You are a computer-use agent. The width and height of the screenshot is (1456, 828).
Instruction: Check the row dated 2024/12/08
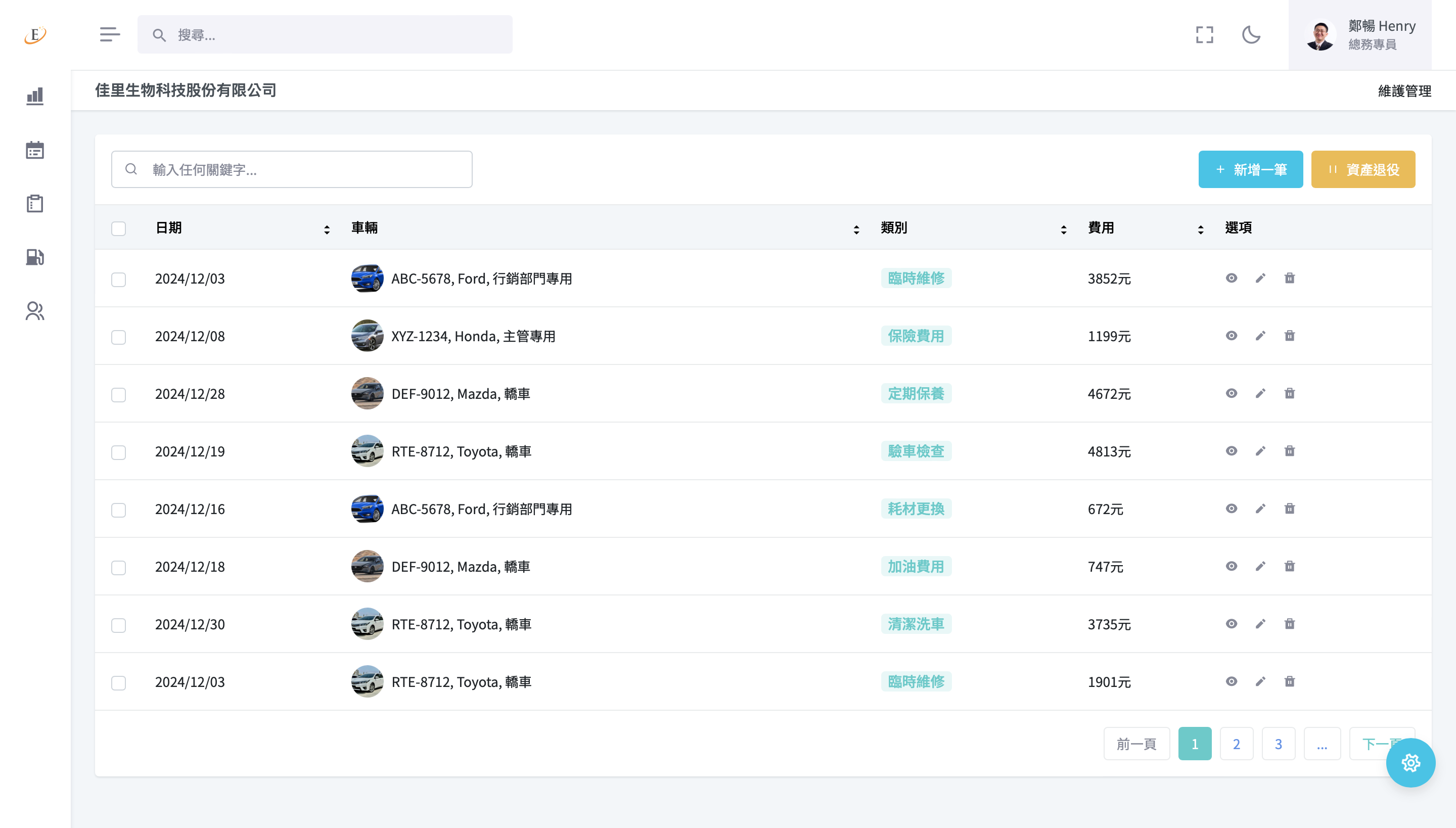click(x=118, y=337)
